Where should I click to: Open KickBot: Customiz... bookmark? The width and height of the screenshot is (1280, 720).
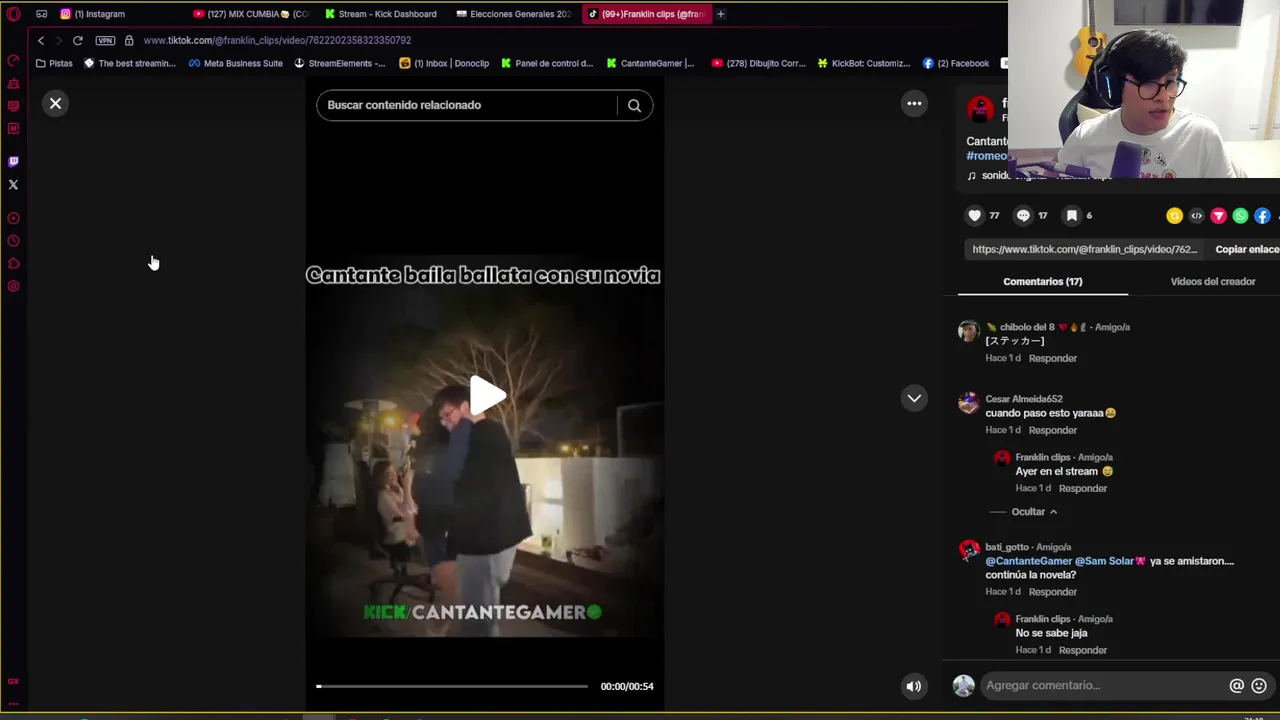[x=863, y=63]
